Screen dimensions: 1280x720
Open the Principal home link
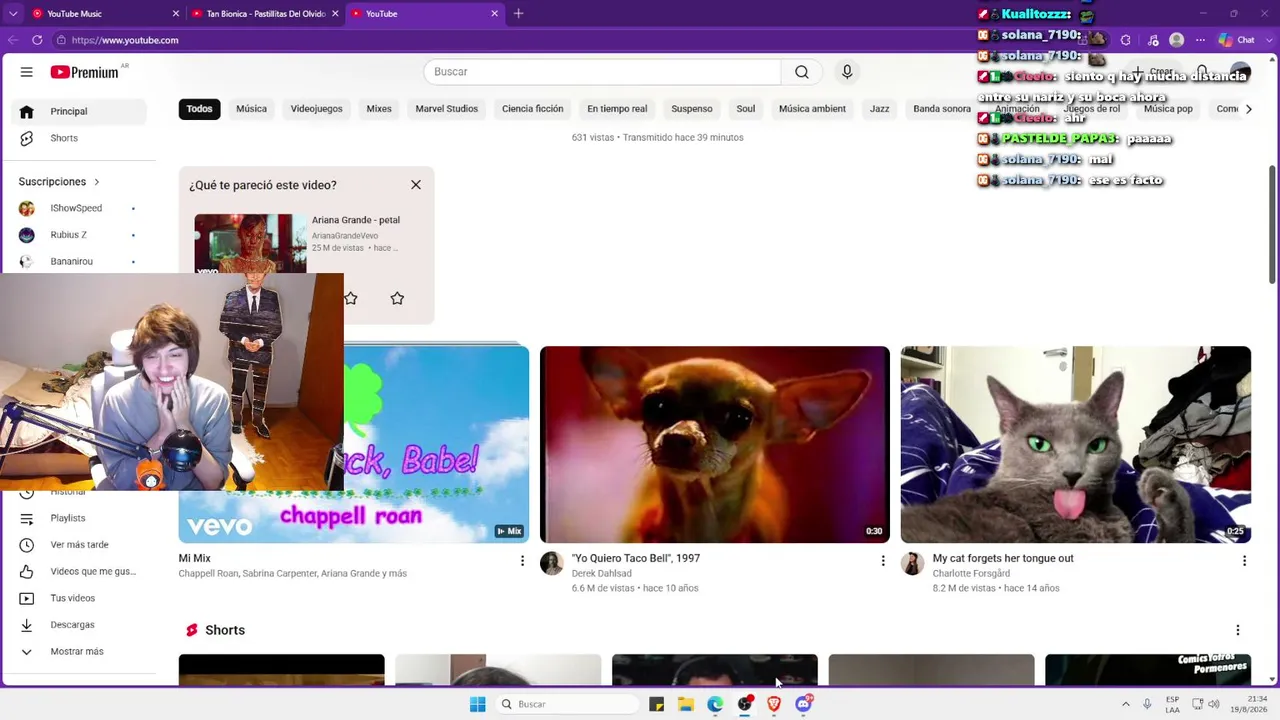[80, 111]
